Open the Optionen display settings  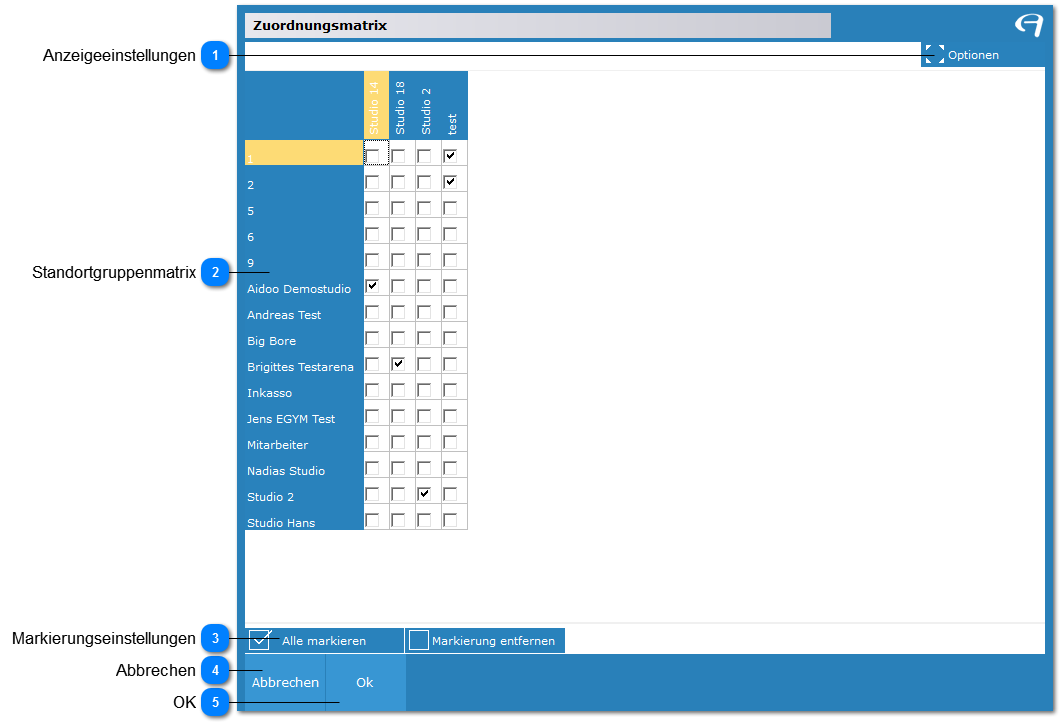pos(982,55)
